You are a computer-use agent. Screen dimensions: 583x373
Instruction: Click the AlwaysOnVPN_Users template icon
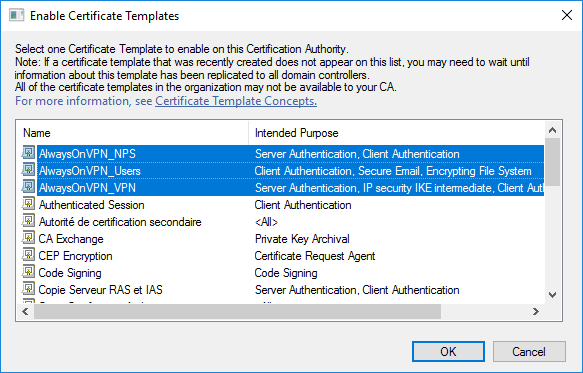click(x=28, y=170)
